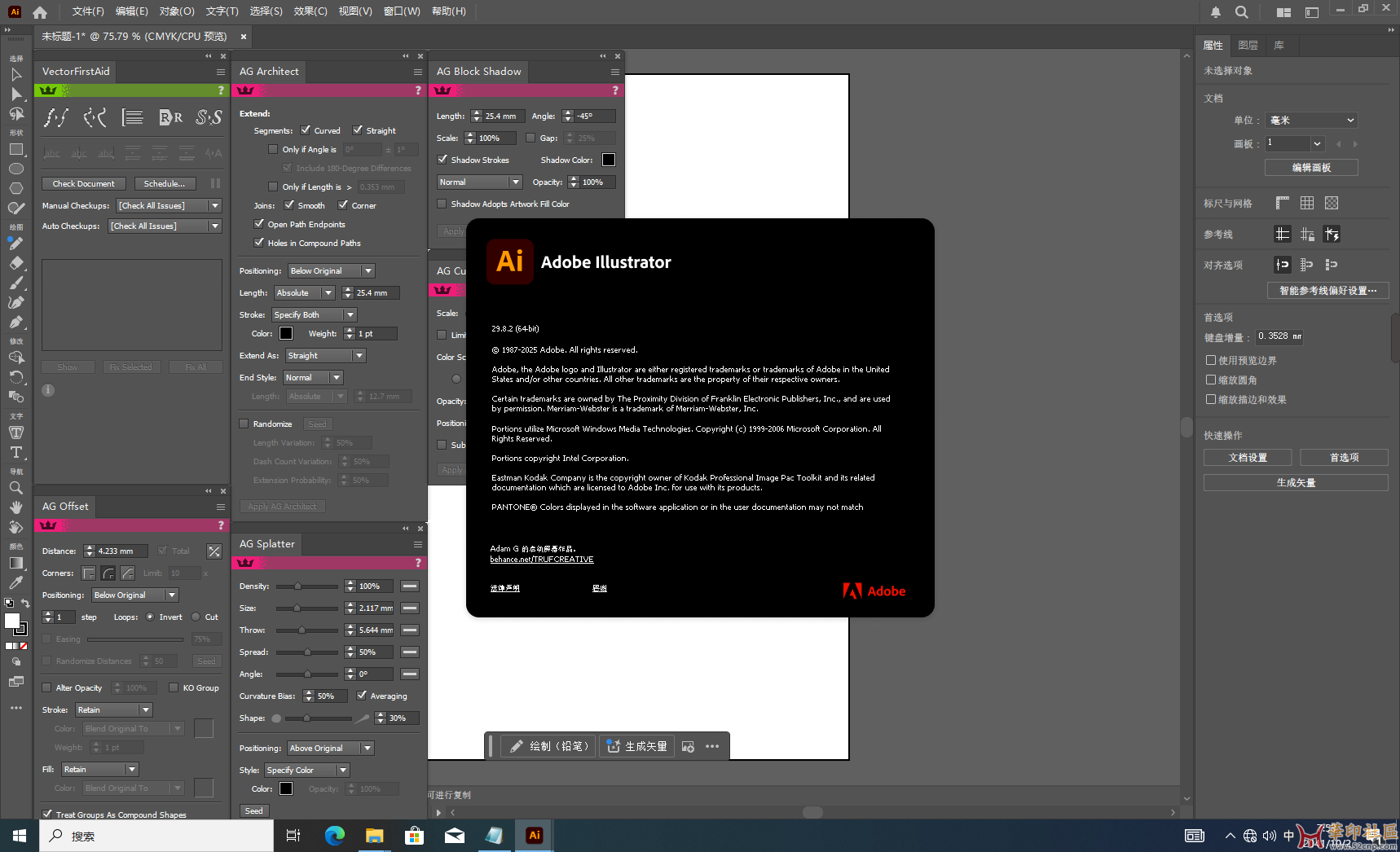1400x852 pixels.
Task: Click the Check Document button
Action: (84, 184)
